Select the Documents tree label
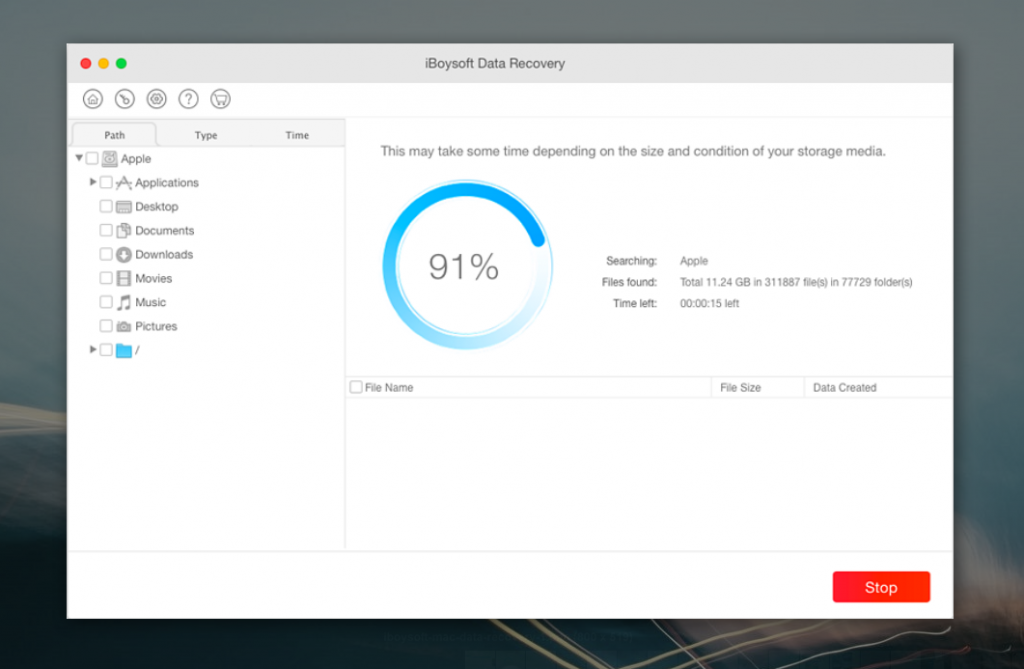Image resolution: width=1024 pixels, height=669 pixels. click(165, 231)
